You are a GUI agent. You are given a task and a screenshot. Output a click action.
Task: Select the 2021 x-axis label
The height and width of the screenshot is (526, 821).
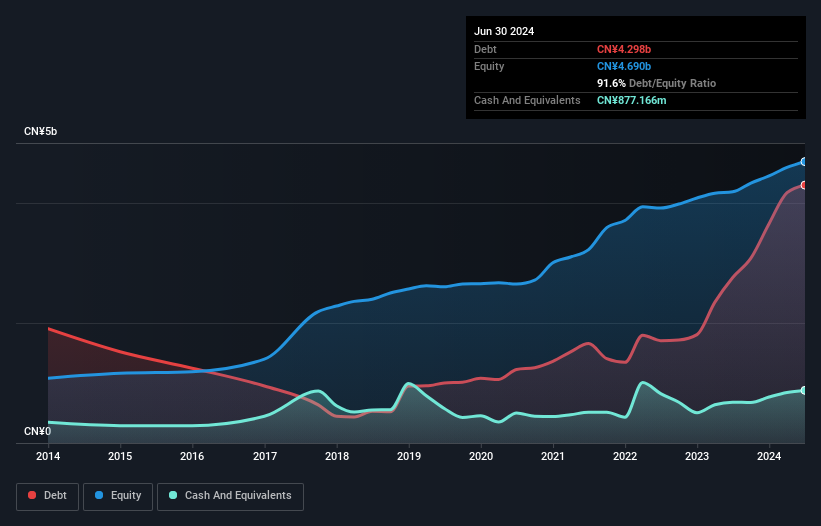(x=553, y=456)
